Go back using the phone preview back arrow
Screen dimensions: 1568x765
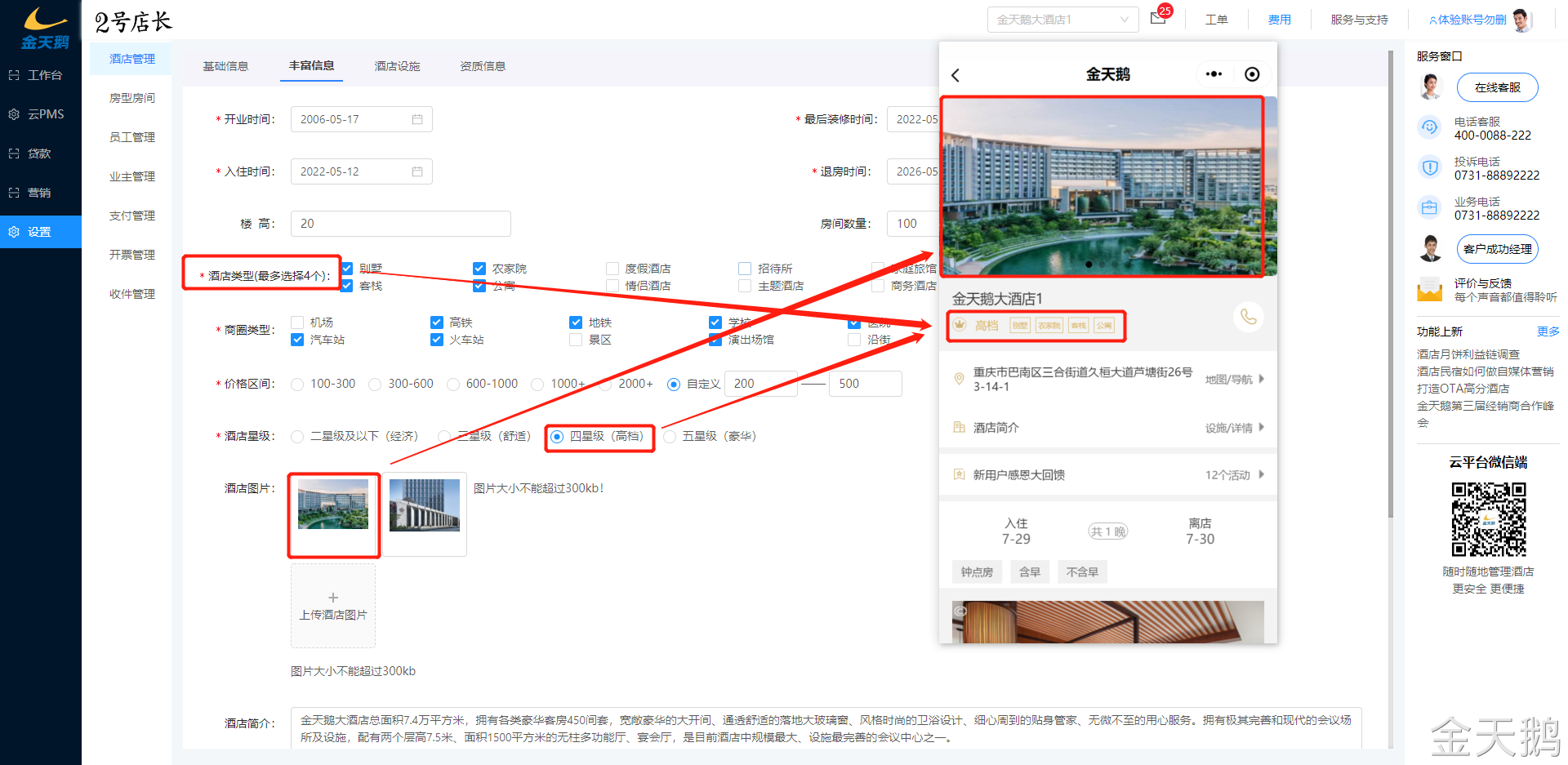(x=955, y=75)
